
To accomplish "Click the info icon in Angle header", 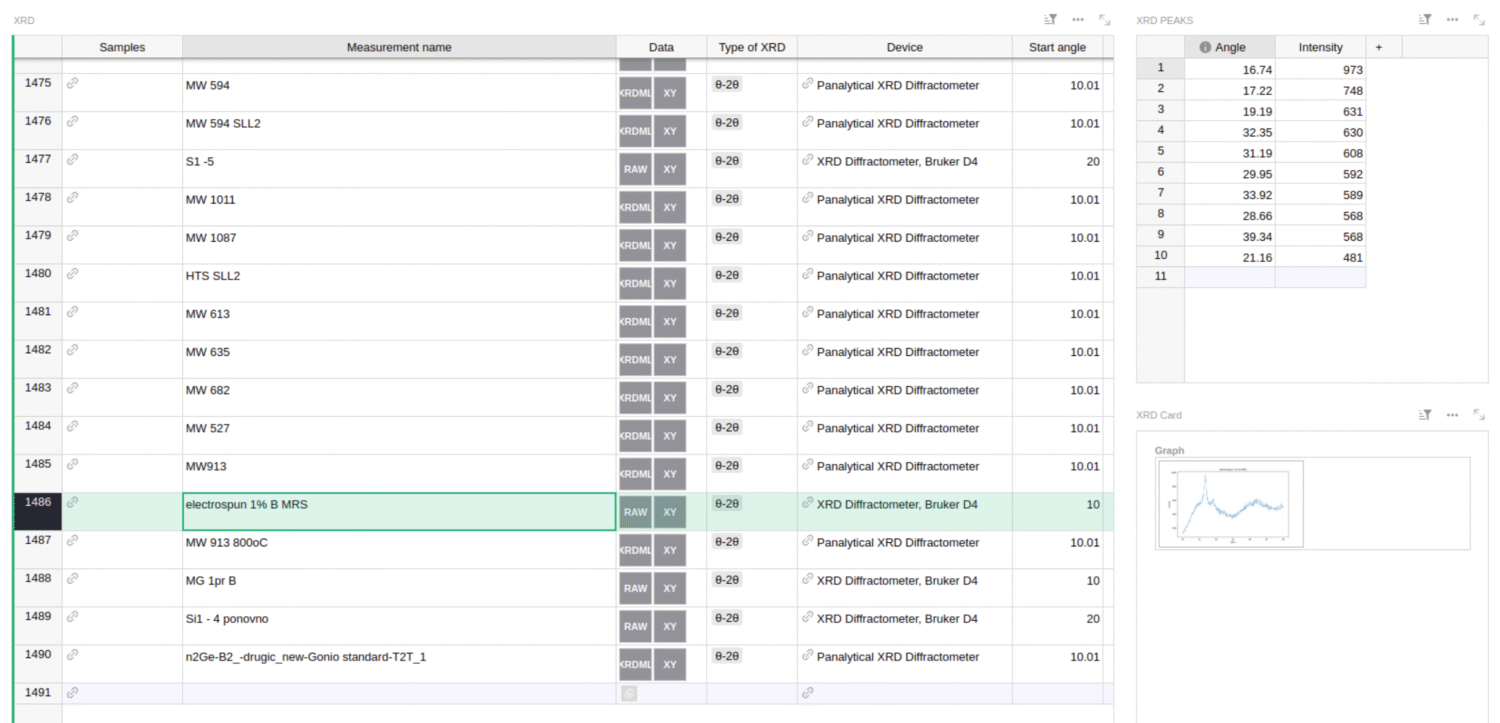I will [x=1205, y=47].
